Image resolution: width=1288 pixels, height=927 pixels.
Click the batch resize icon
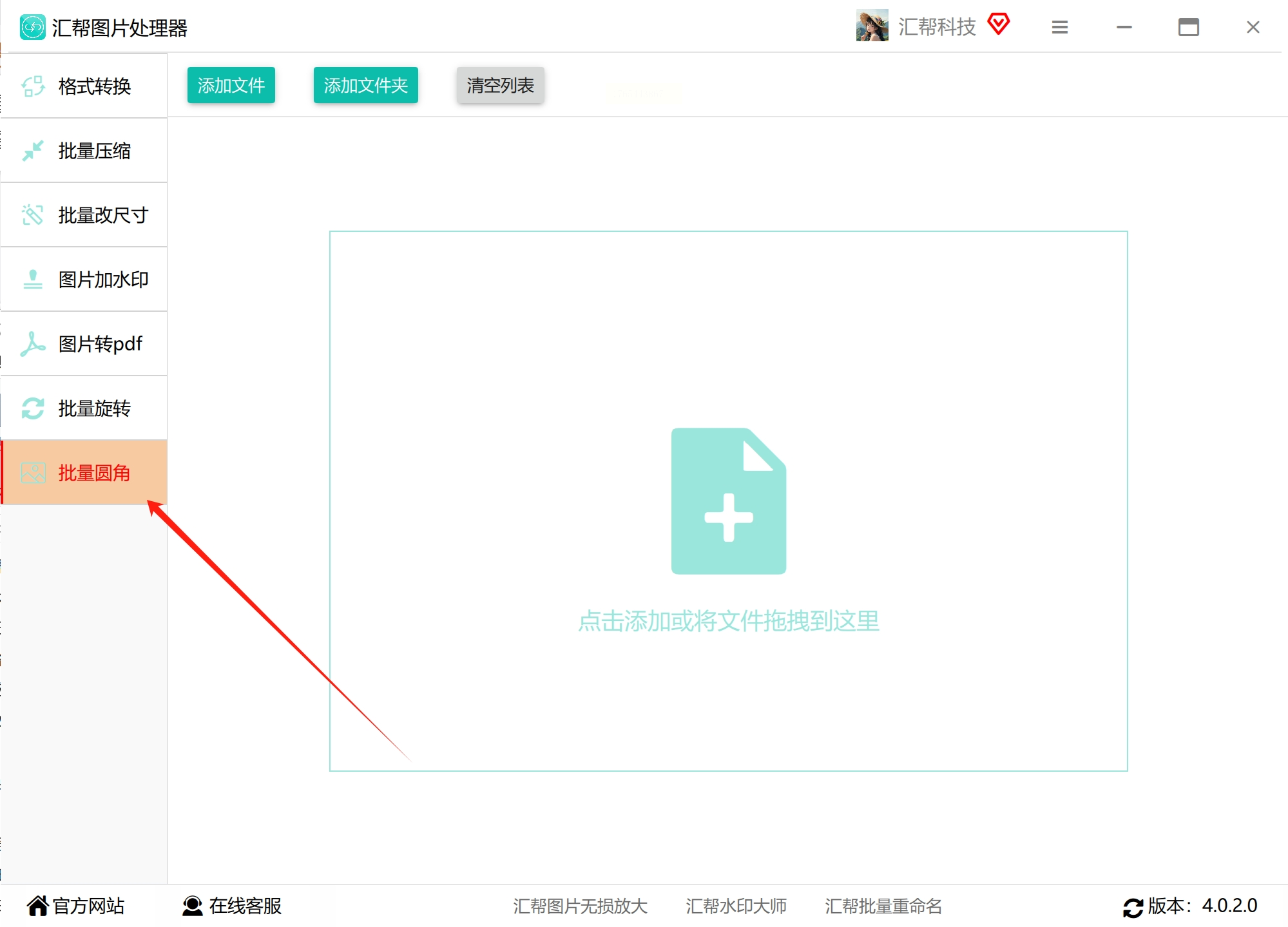[33, 215]
